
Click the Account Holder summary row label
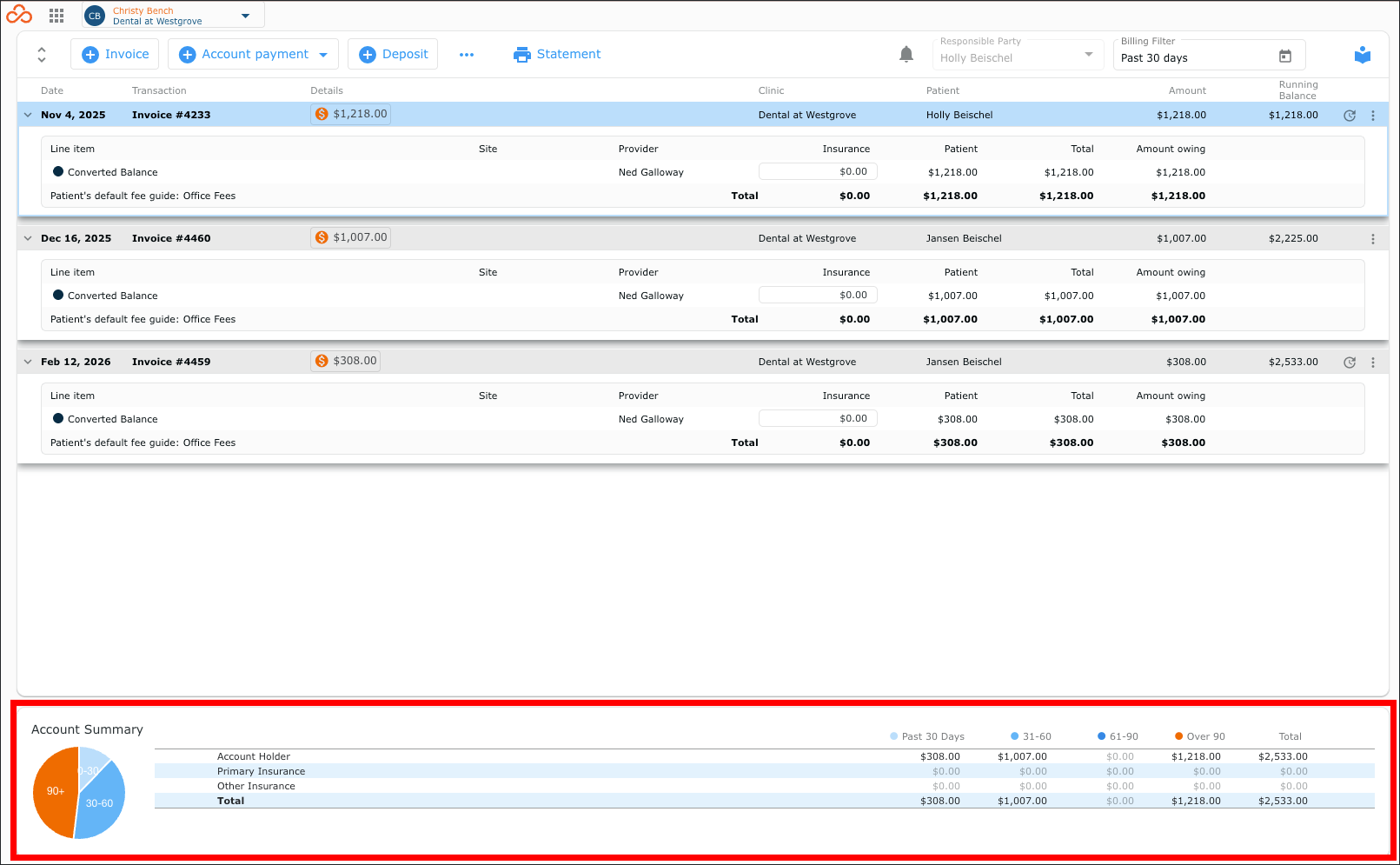pos(254,756)
